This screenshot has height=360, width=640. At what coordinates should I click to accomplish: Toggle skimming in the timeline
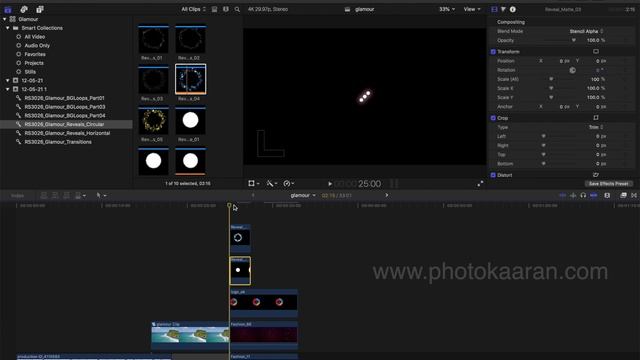[562, 196]
